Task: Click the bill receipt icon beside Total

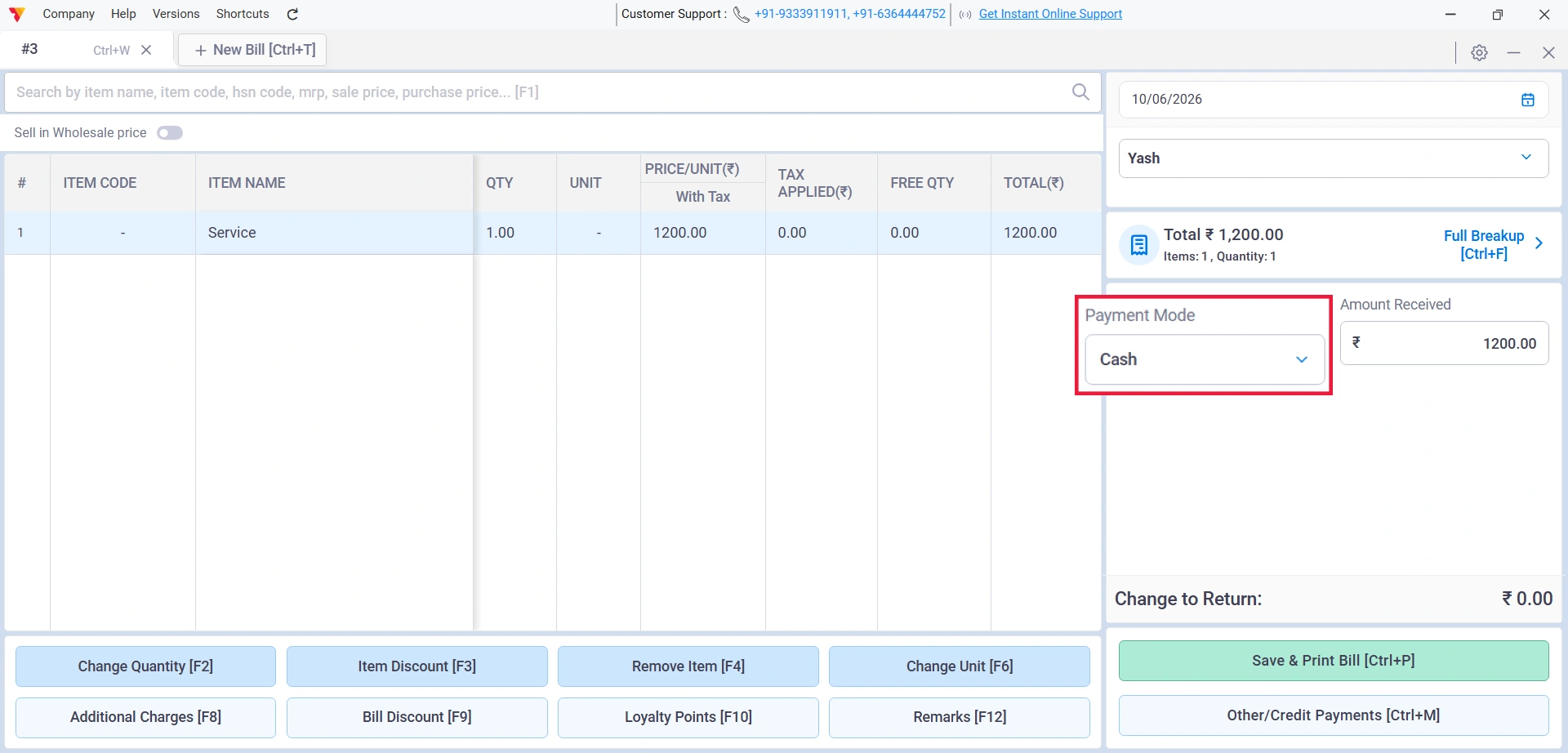Action: click(x=1138, y=244)
